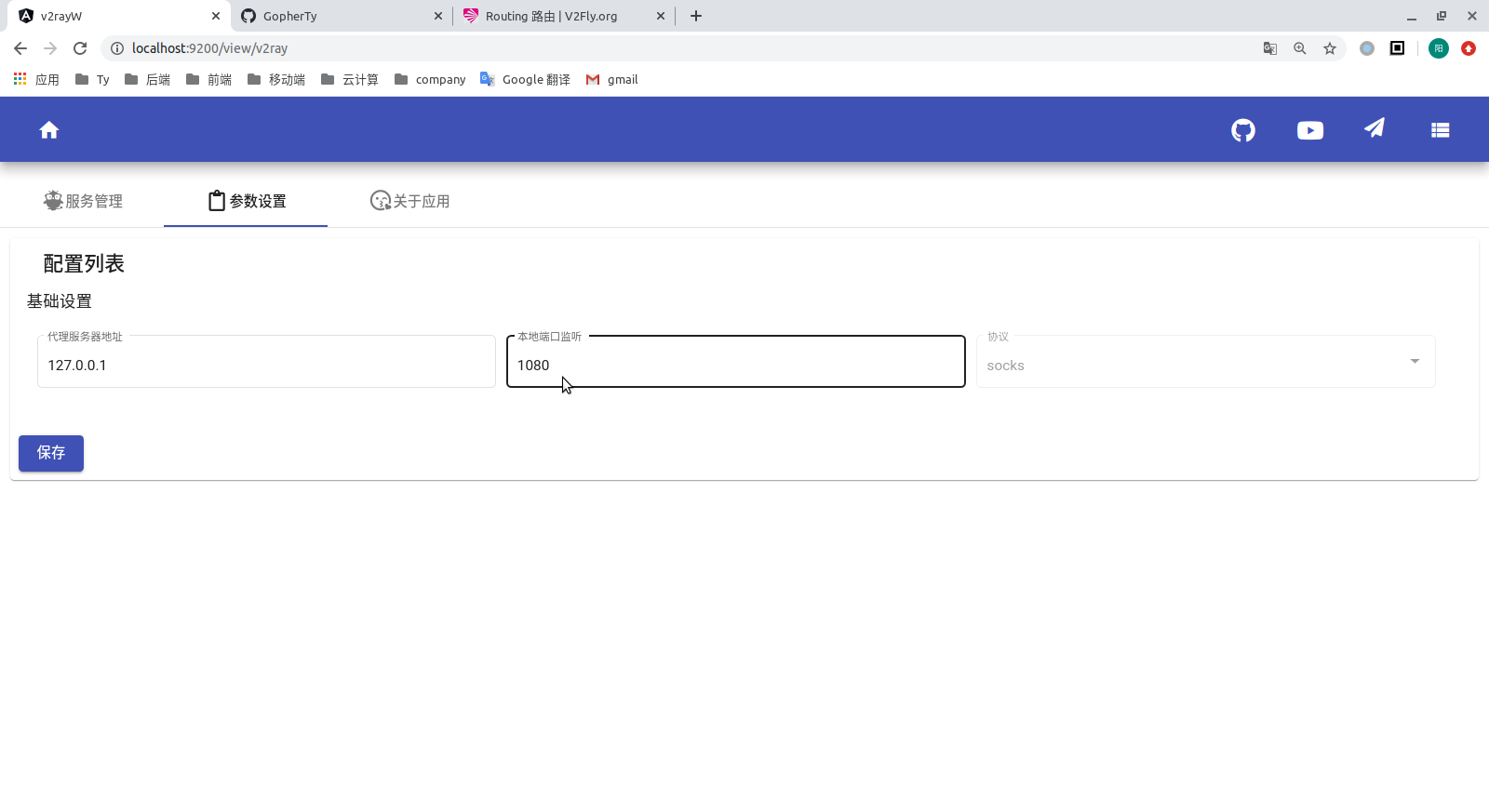Screen dimensions: 1489x812
Task: Click the red browser update icon
Action: click(x=1469, y=48)
